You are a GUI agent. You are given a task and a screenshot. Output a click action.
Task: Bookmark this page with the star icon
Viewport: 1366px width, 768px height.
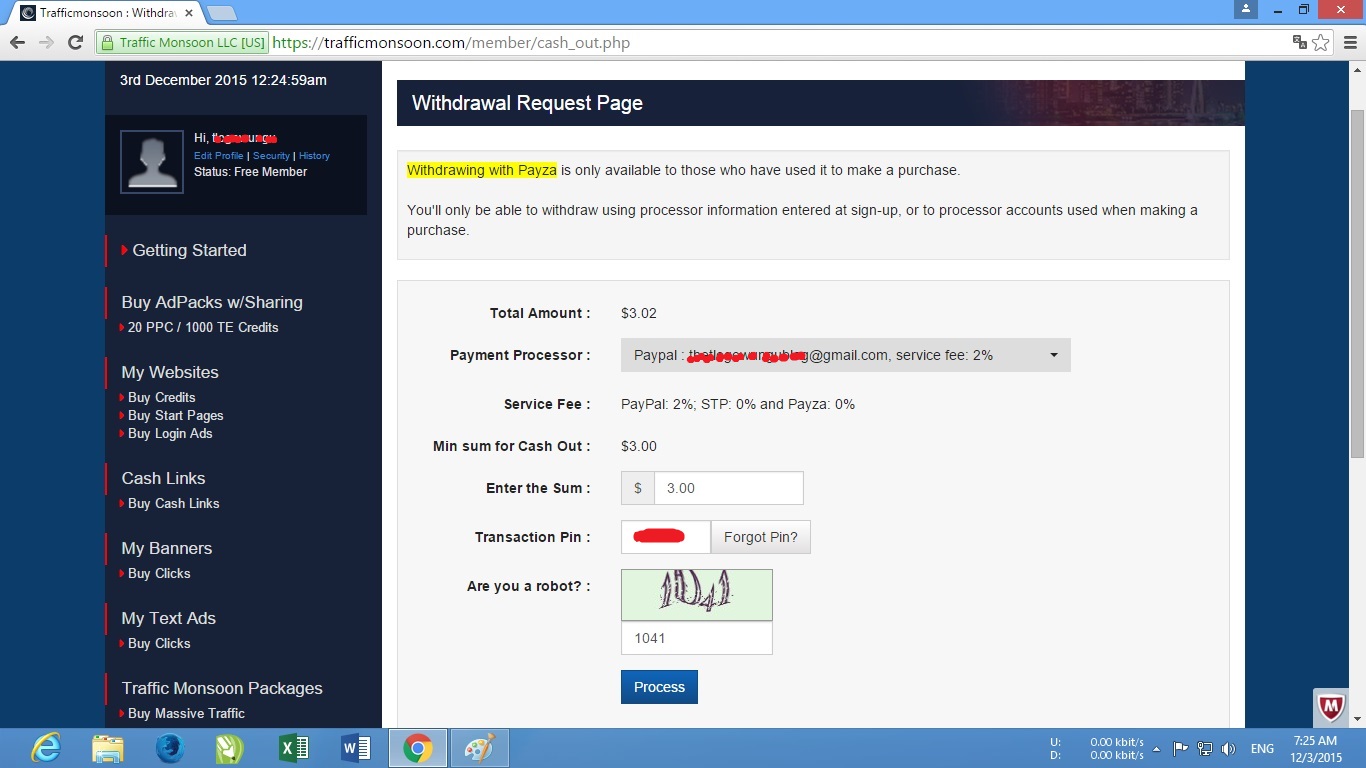(x=1321, y=42)
